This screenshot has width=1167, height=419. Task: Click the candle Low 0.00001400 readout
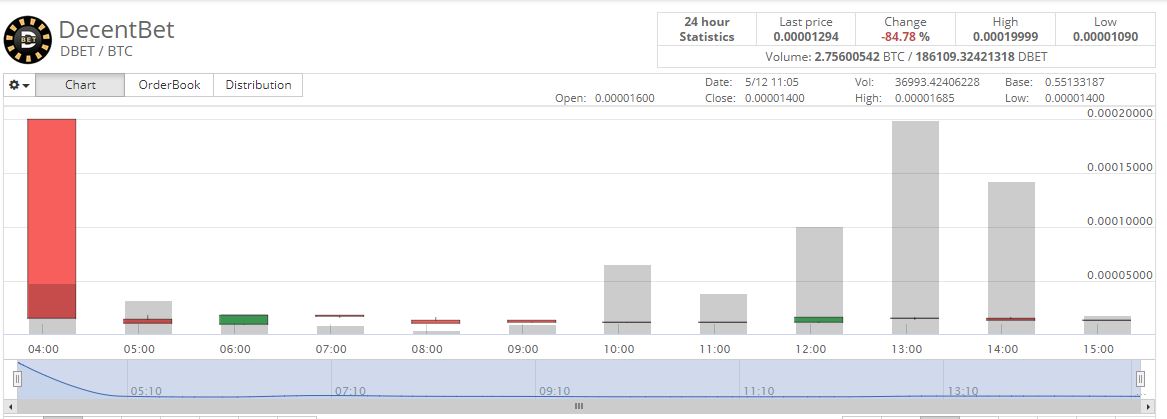tap(1055, 98)
